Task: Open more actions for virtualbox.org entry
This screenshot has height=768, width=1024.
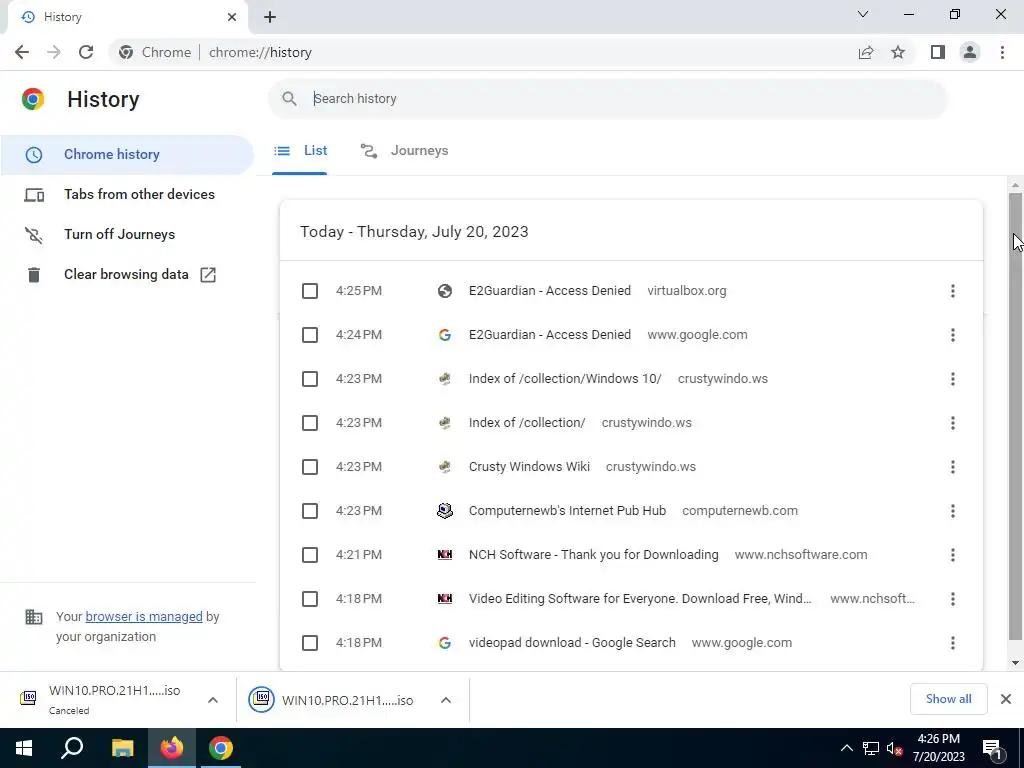Action: tap(953, 291)
